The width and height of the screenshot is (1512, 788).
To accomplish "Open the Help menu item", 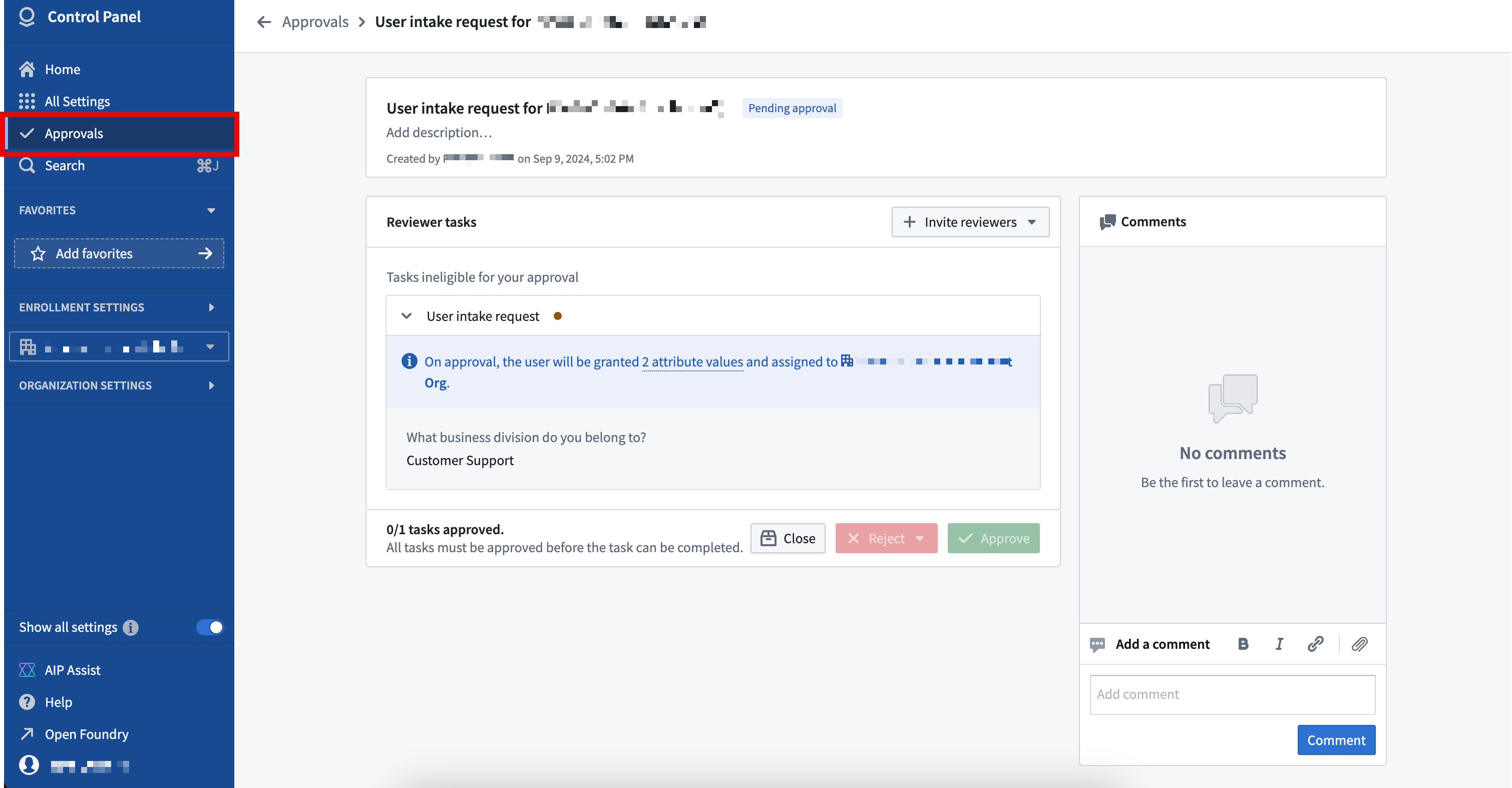I will tap(119, 702).
